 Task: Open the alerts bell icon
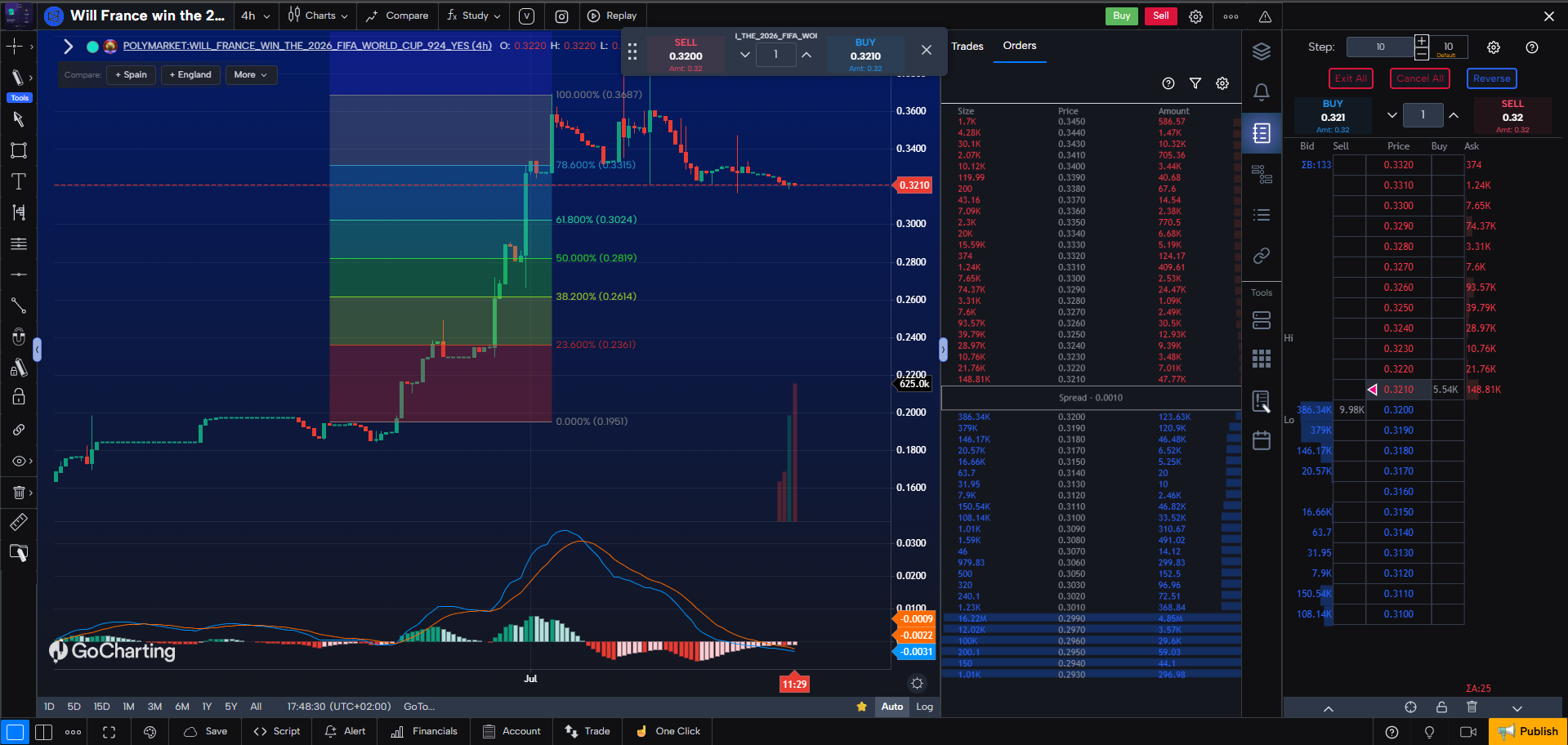(1262, 92)
